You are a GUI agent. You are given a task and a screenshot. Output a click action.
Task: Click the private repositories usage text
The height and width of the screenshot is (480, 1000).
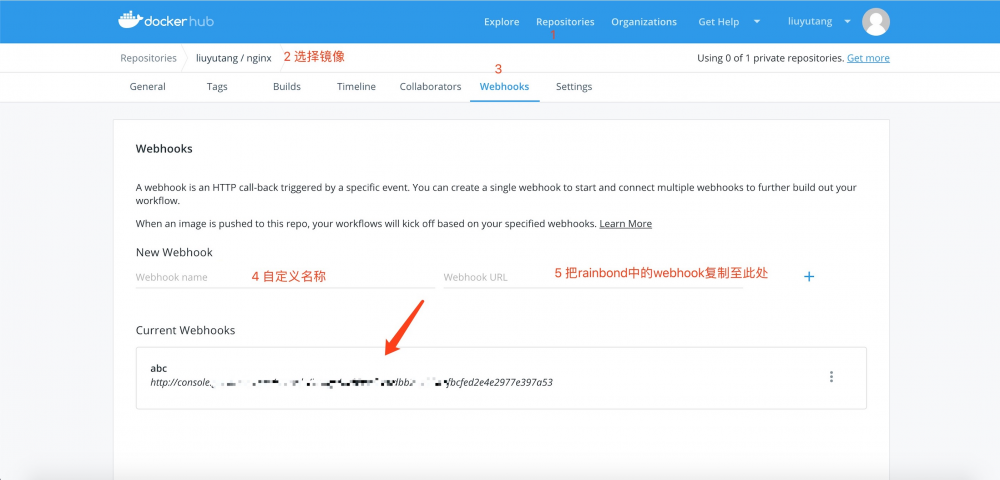pyautogui.click(x=770, y=58)
